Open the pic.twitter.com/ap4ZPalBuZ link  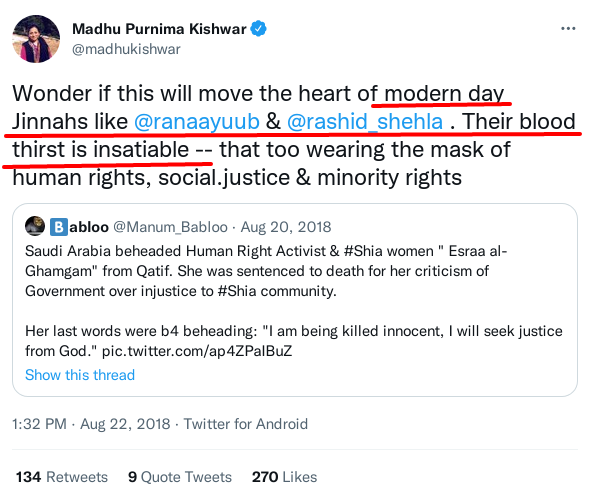(x=197, y=351)
